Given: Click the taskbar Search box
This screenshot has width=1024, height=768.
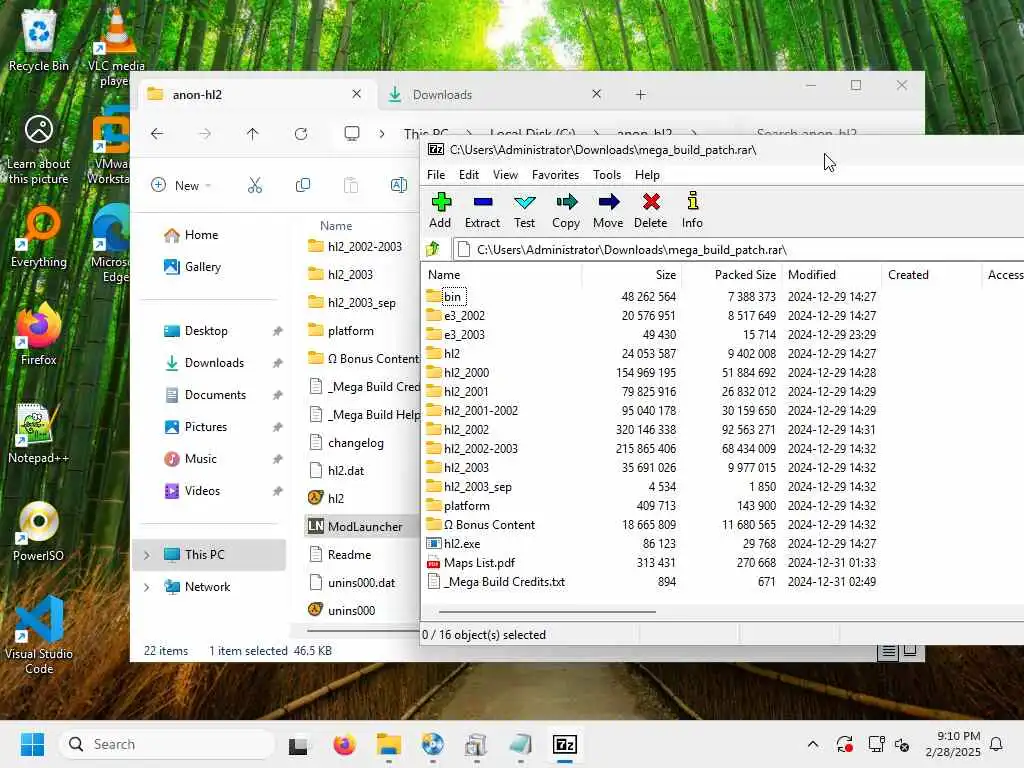Looking at the screenshot, I should pyautogui.click(x=168, y=744).
